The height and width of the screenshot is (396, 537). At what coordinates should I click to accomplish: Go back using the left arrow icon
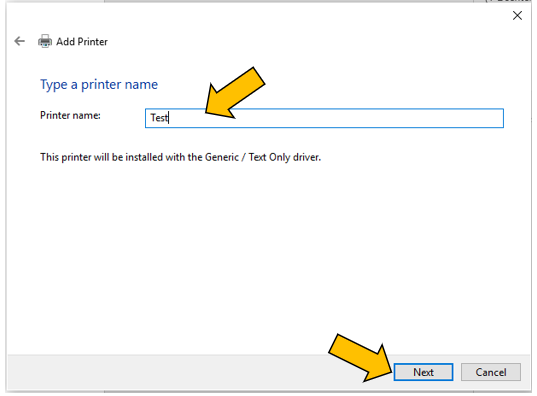pyautogui.click(x=20, y=41)
